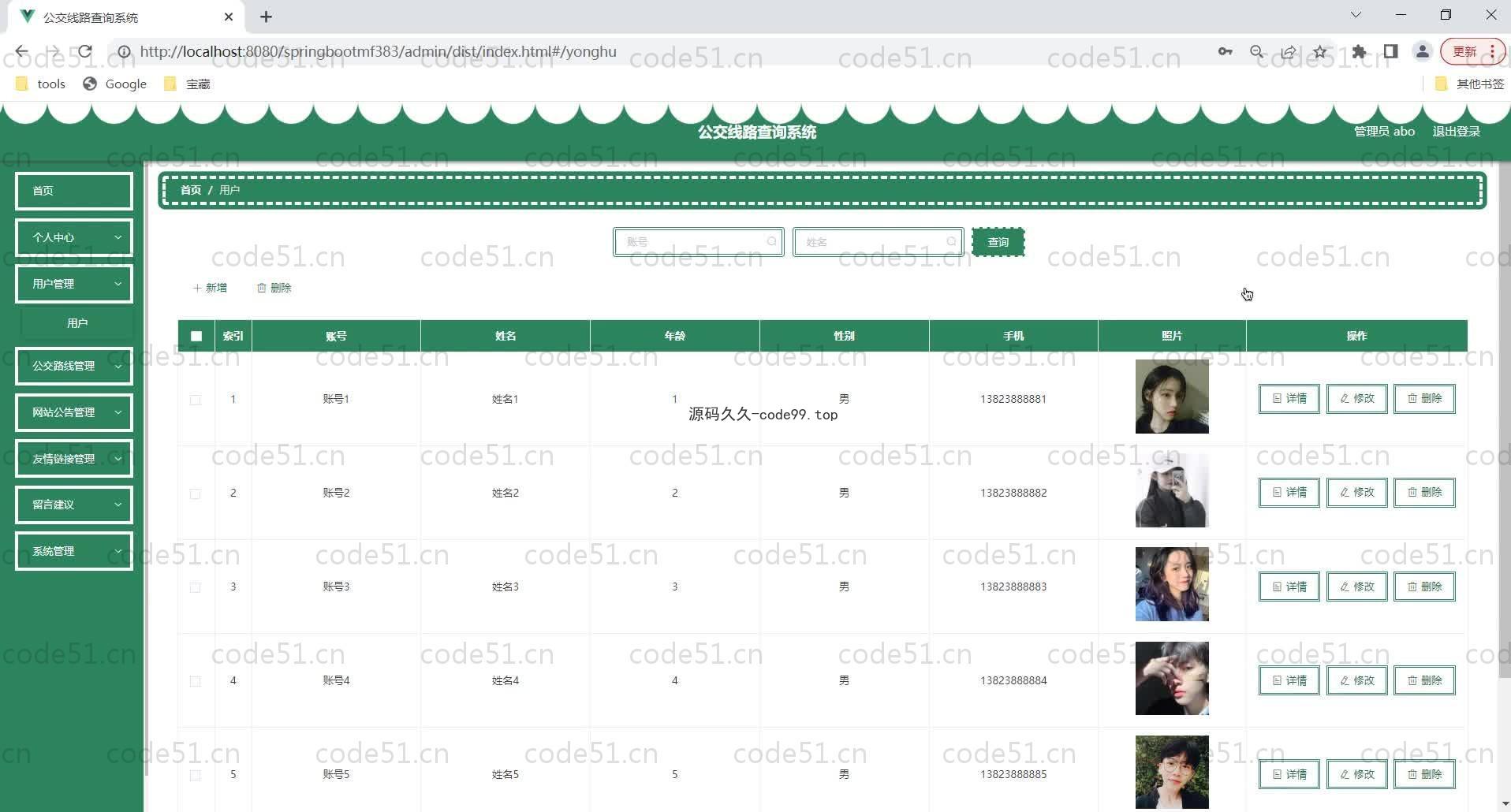
Task: Open 详情 for 账号3
Action: 1289,587
